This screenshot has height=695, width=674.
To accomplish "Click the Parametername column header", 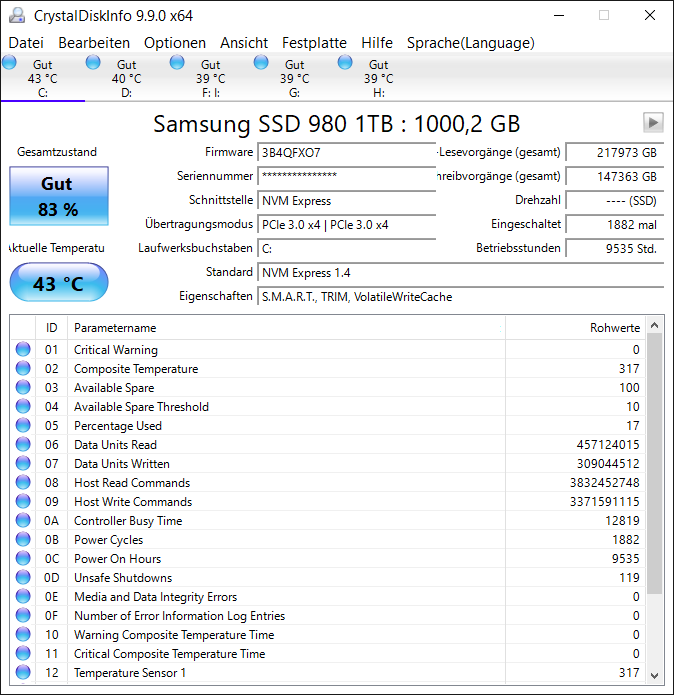I will click(x=286, y=328).
